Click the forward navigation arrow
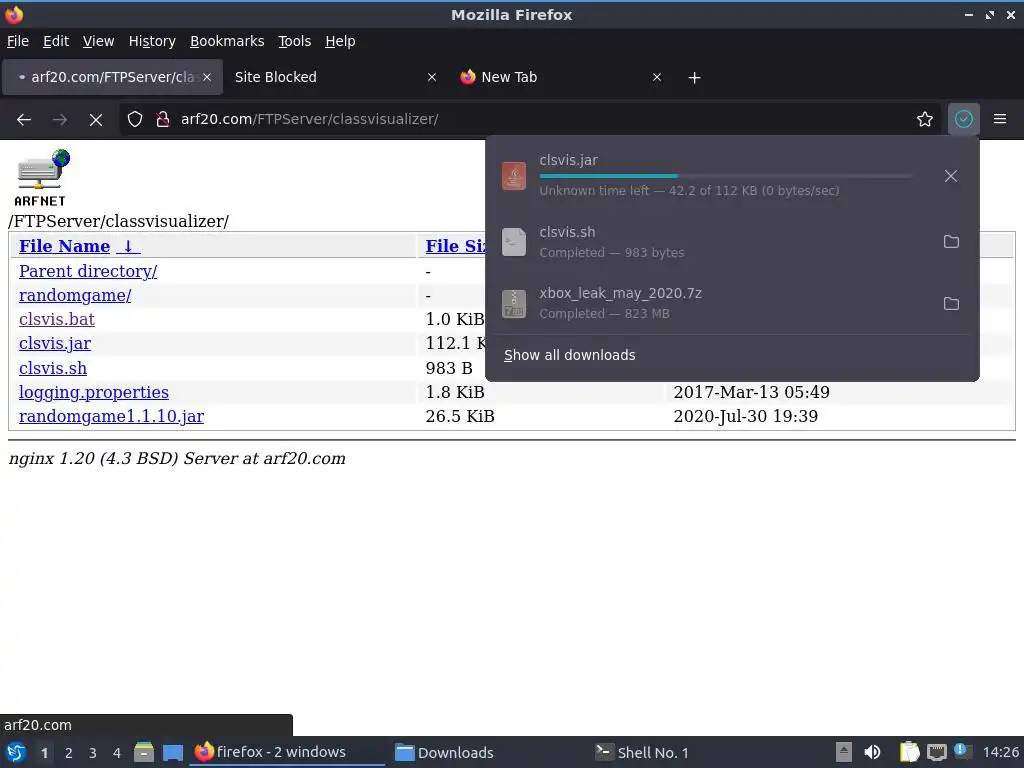This screenshot has height=768, width=1024. pos(60,120)
